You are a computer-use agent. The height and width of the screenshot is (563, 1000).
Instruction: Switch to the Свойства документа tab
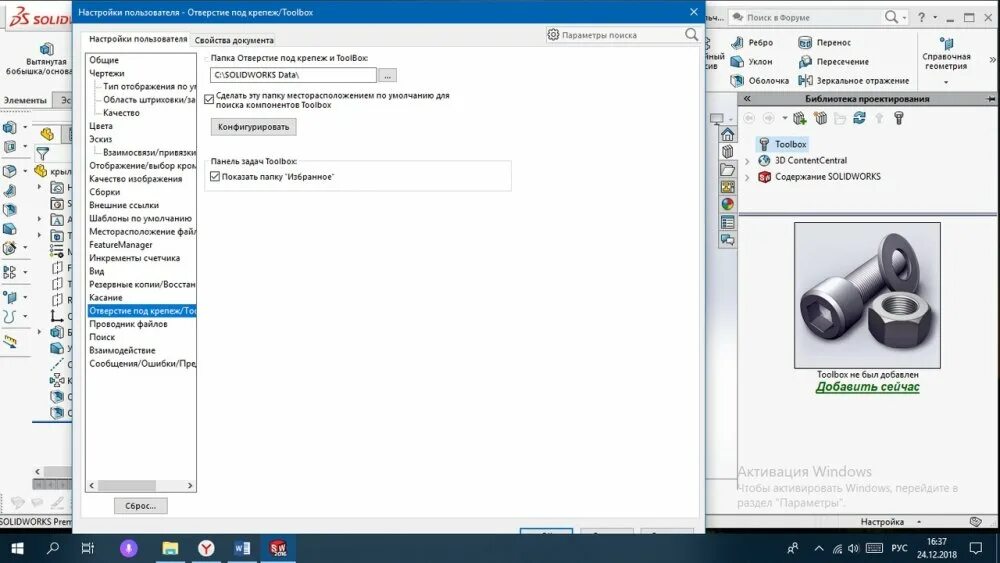pos(234,40)
